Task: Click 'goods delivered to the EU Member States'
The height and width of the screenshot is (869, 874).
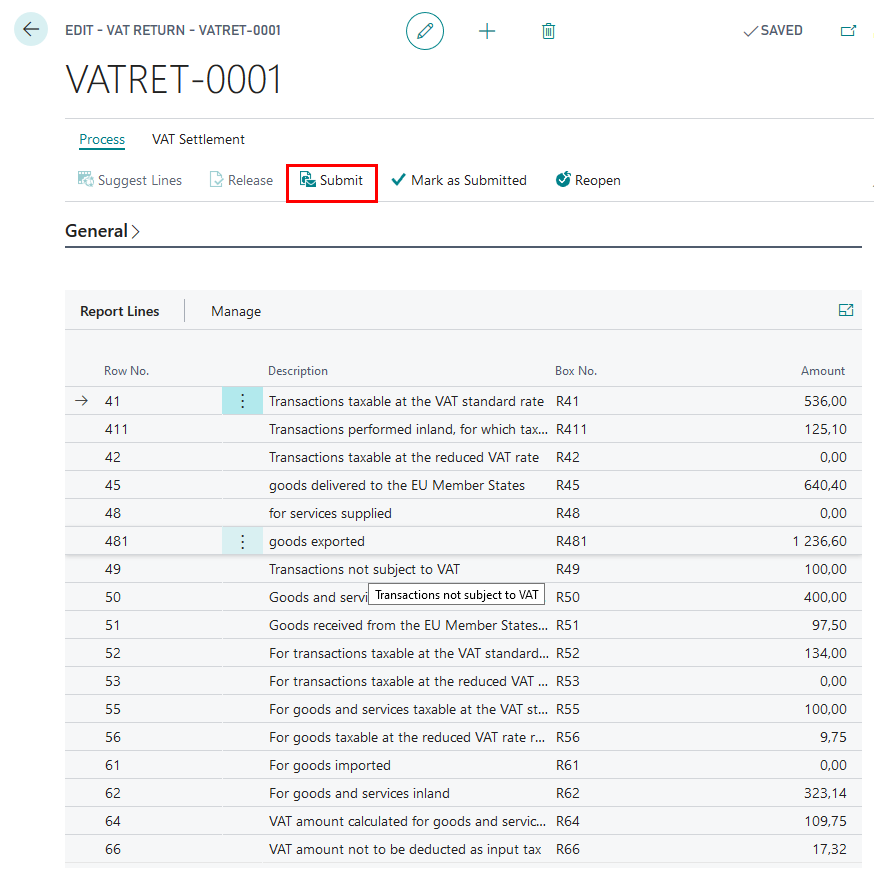Action: (397, 485)
